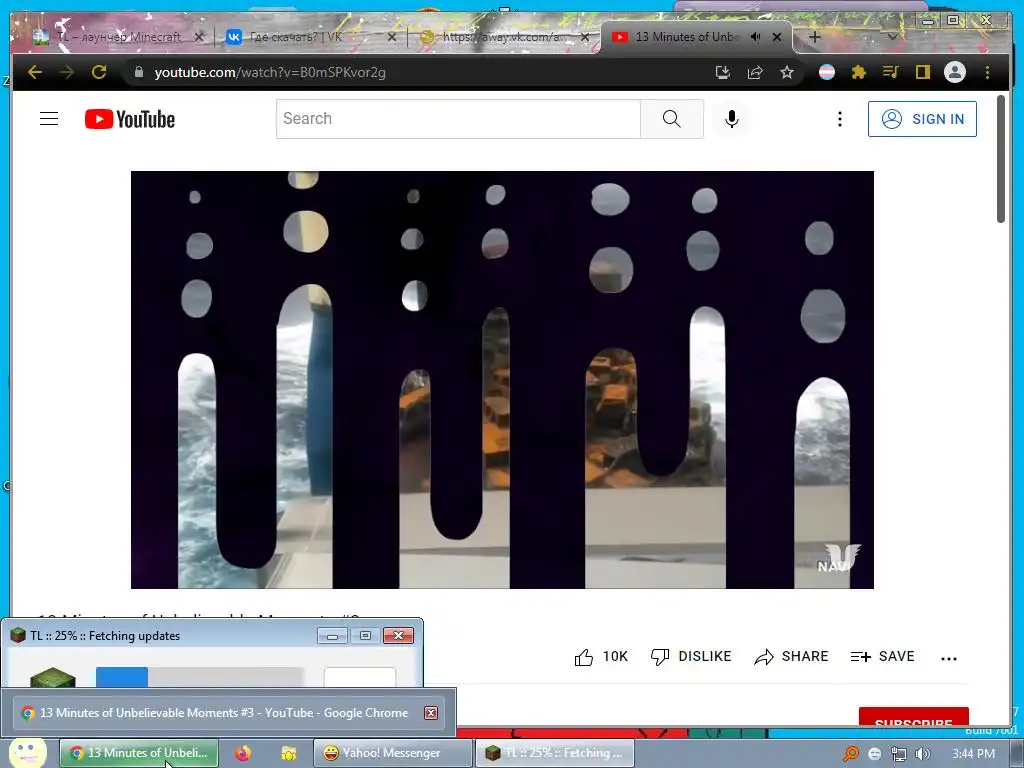Close the taskbar preview of YouTube window
Image resolution: width=1024 pixels, height=768 pixels.
pos(431,712)
